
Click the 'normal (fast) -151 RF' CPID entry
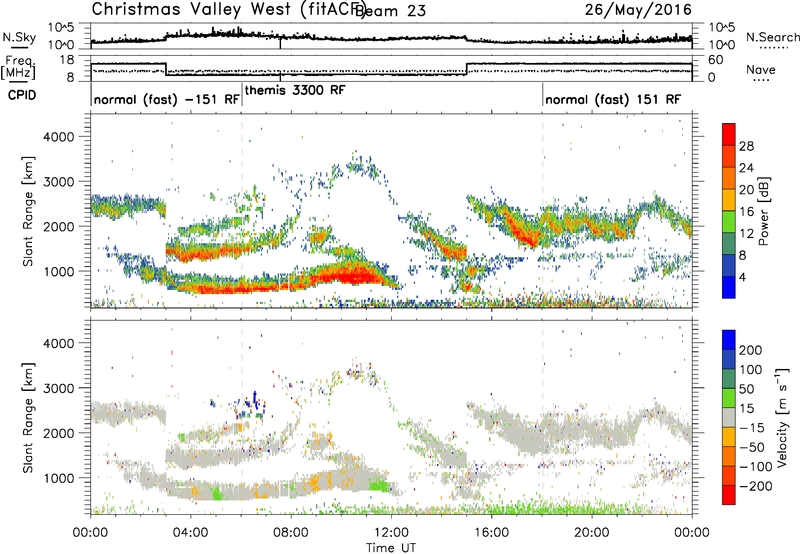pos(166,99)
